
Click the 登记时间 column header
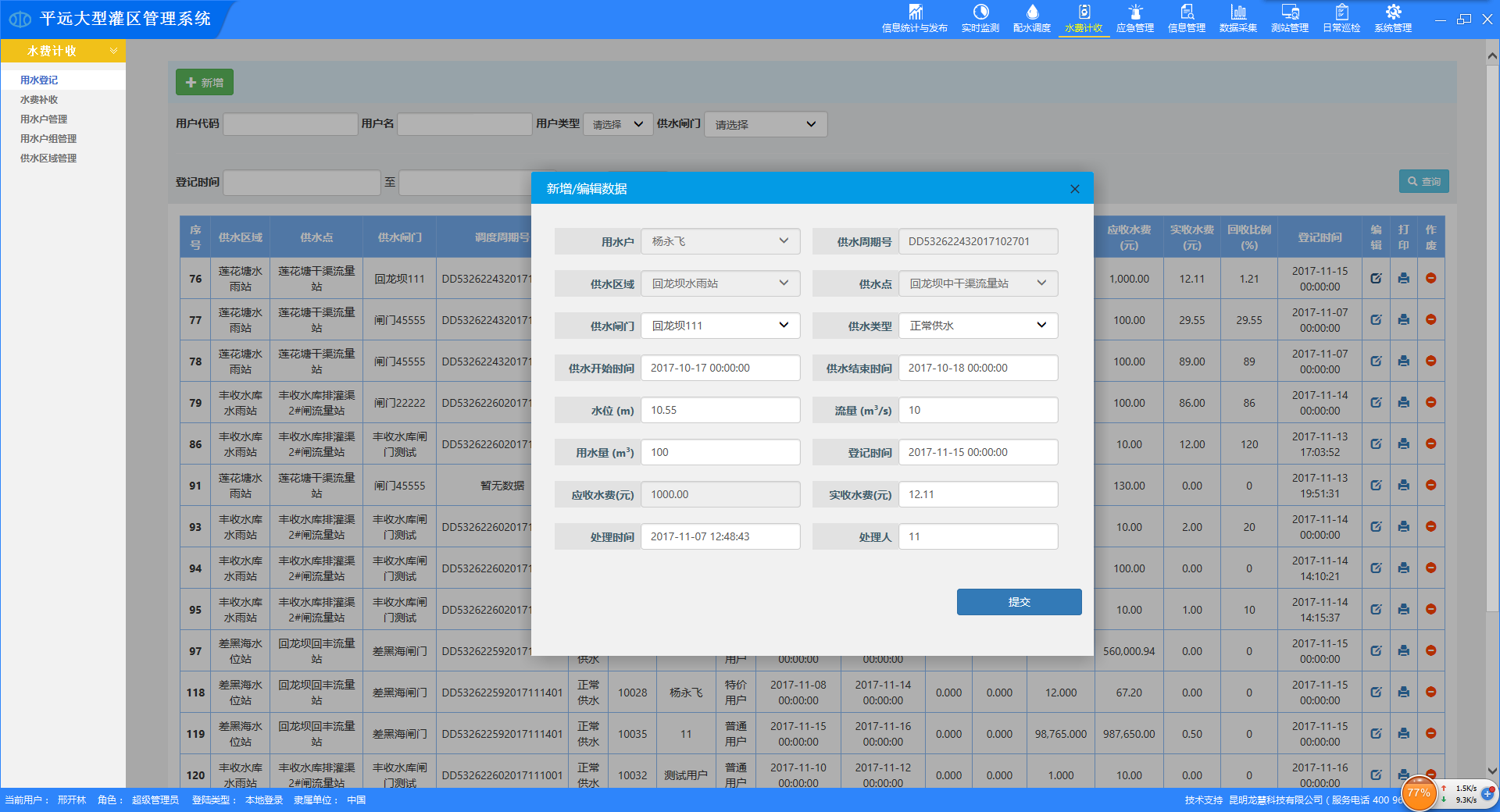tap(1320, 237)
